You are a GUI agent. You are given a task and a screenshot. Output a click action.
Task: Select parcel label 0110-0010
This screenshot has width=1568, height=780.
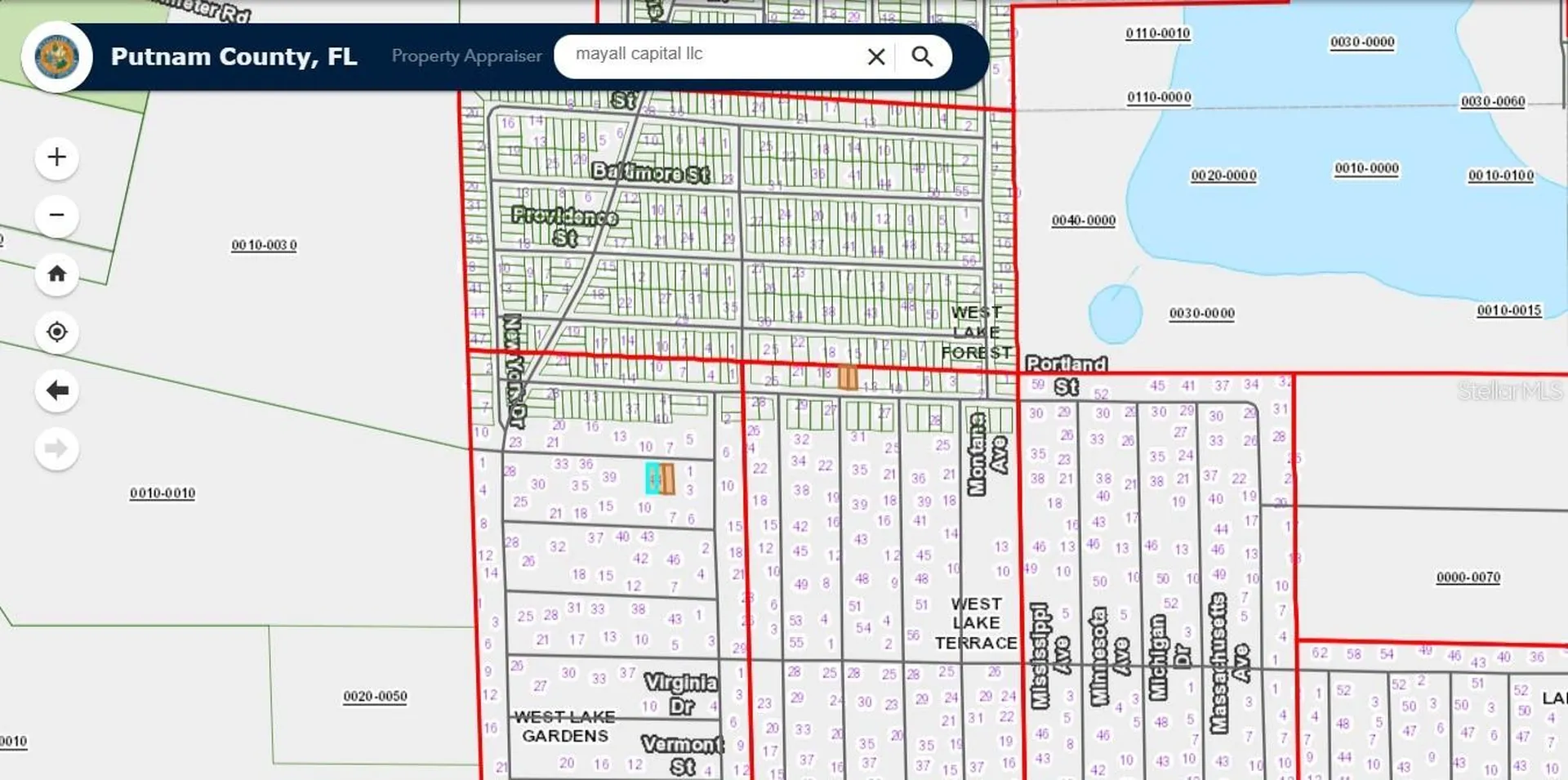[1158, 33]
